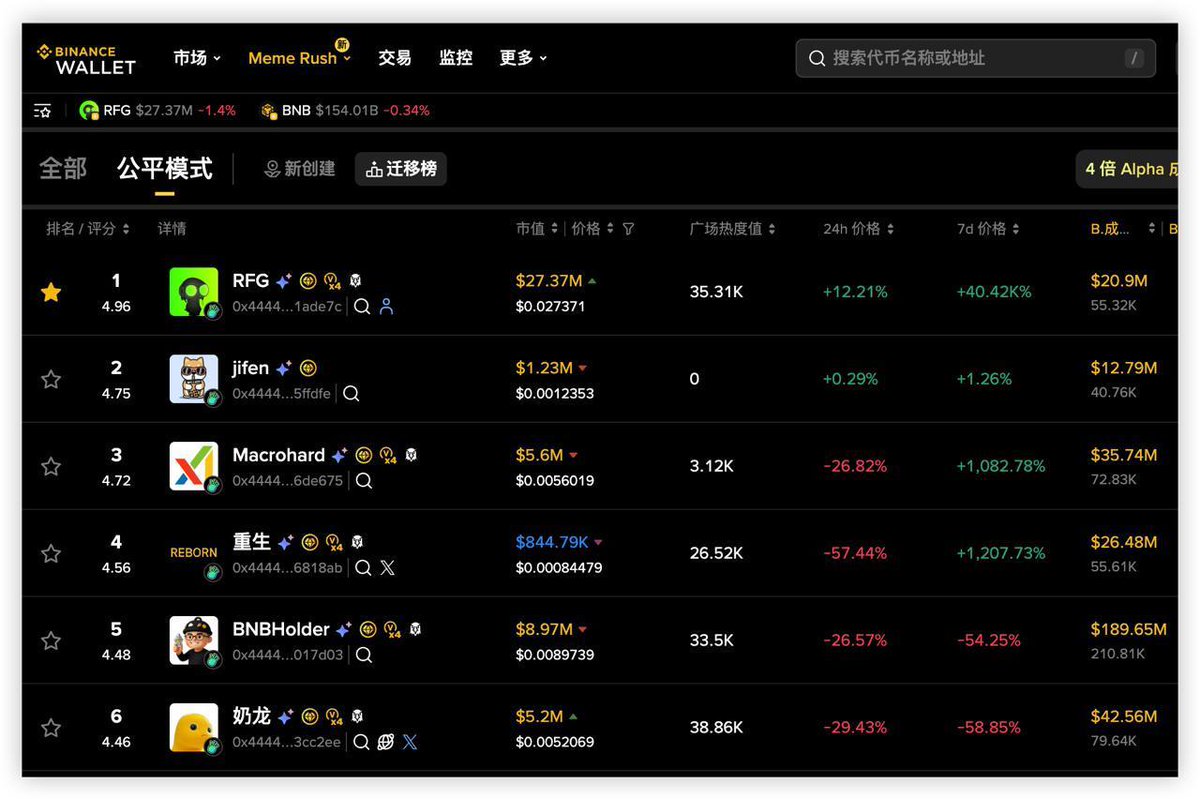Click BNB $154.01B in ticker bar
This screenshot has width=1200, height=799.
coord(345,111)
